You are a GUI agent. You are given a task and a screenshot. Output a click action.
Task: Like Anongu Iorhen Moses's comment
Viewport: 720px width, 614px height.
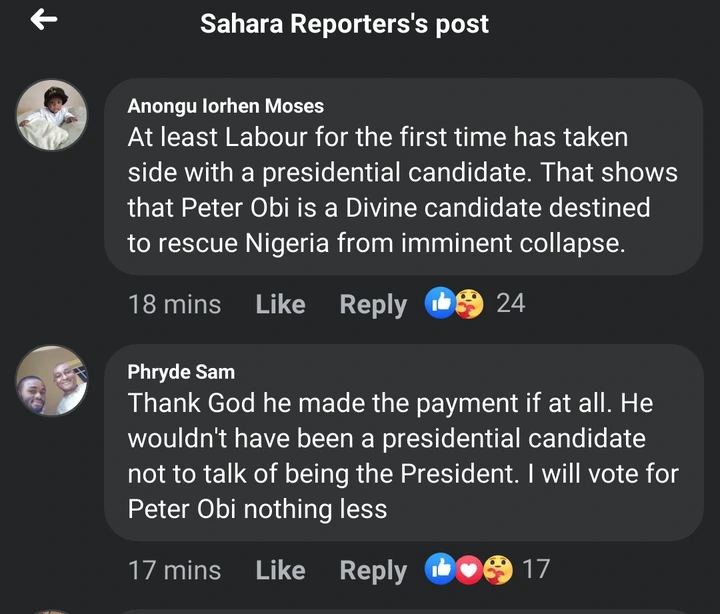280,304
